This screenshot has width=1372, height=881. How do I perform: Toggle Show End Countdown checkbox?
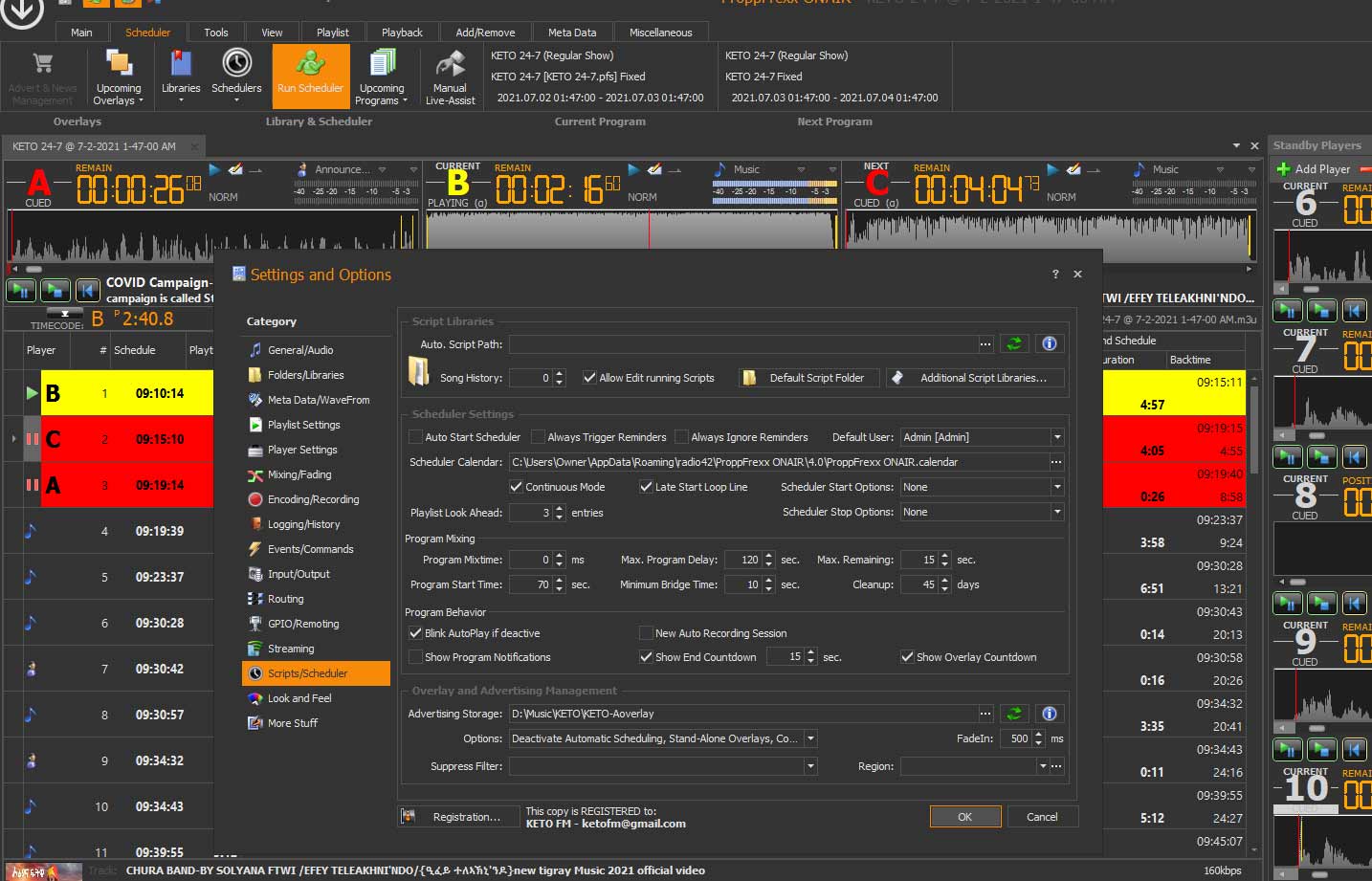point(646,657)
